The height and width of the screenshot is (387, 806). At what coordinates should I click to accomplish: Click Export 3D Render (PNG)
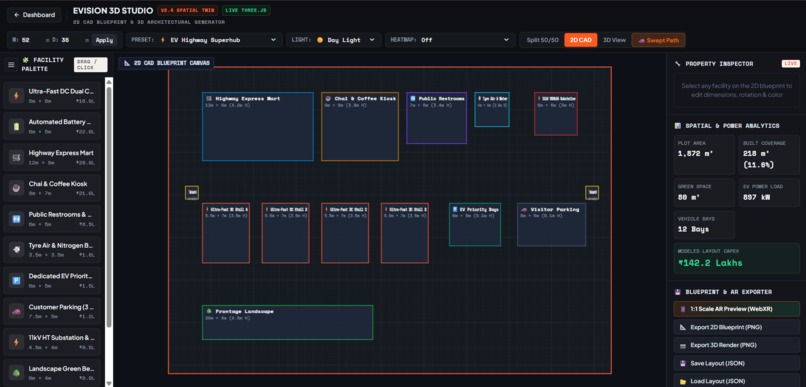point(736,345)
